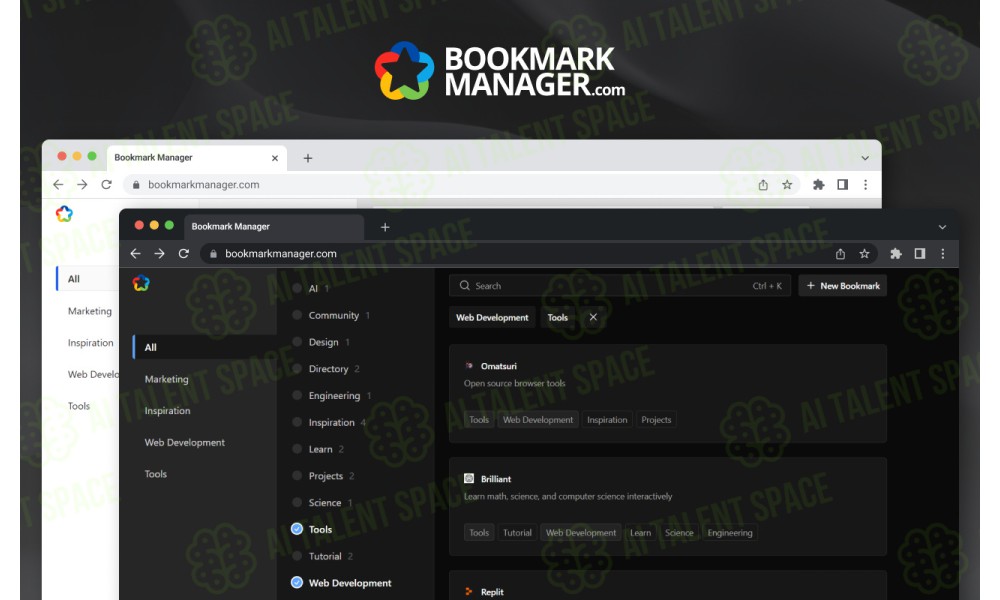The width and height of the screenshot is (1000, 600).
Task: Click the New Bookmark button
Action: click(842, 286)
